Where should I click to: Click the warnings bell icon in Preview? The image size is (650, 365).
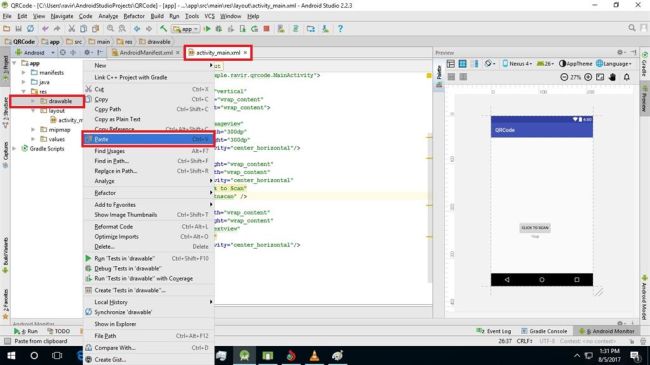tap(627, 77)
